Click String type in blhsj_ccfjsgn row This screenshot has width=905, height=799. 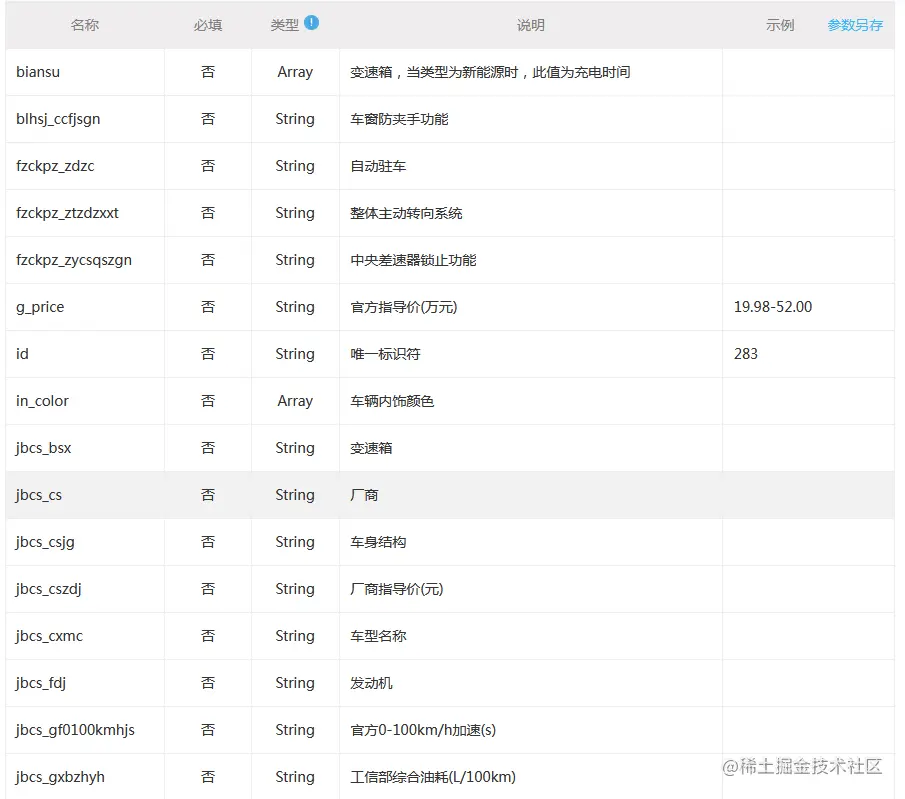tap(295, 119)
